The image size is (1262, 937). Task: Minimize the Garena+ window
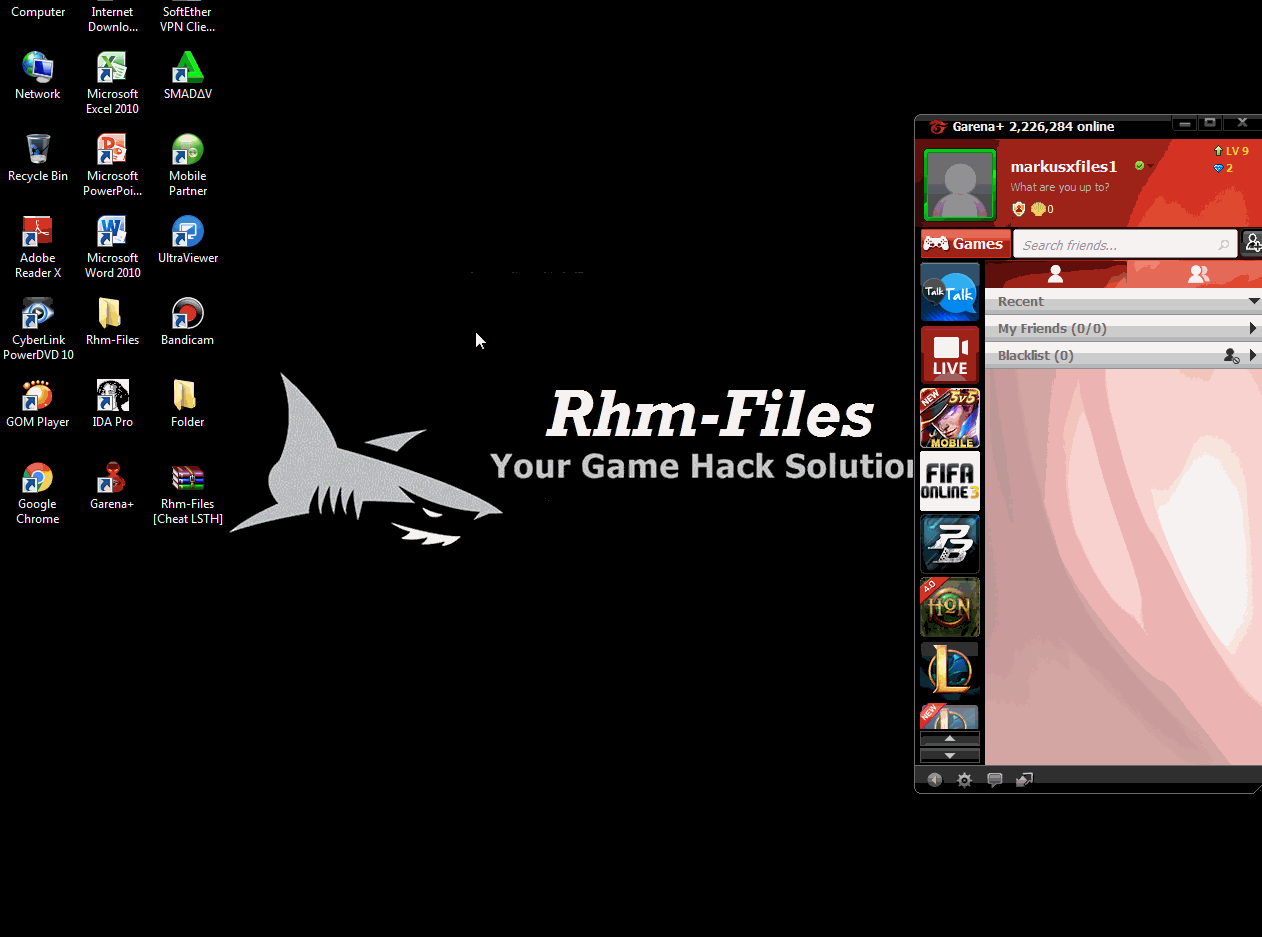tap(1184, 123)
